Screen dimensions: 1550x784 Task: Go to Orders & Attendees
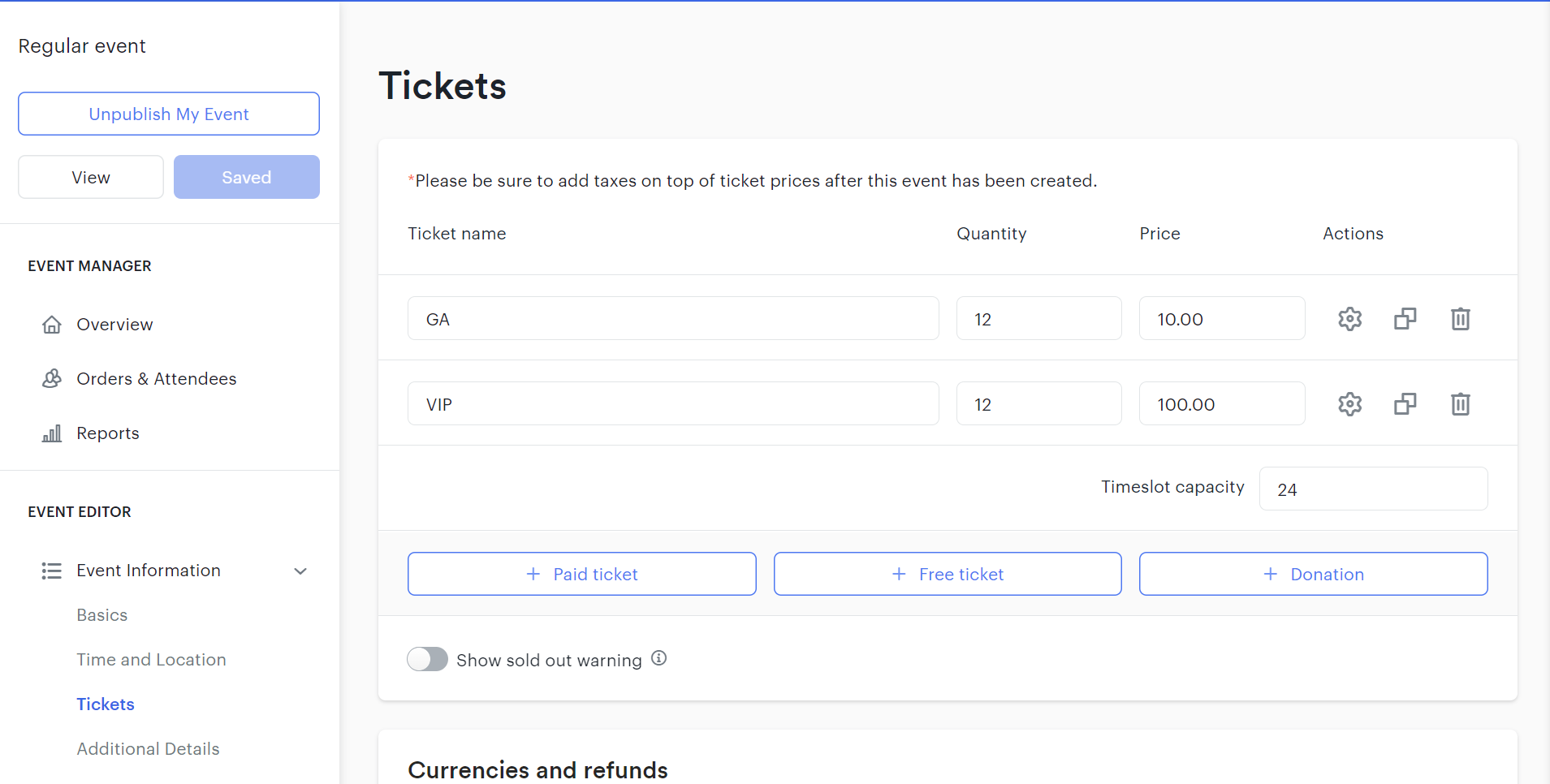click(x=156, y=379)
